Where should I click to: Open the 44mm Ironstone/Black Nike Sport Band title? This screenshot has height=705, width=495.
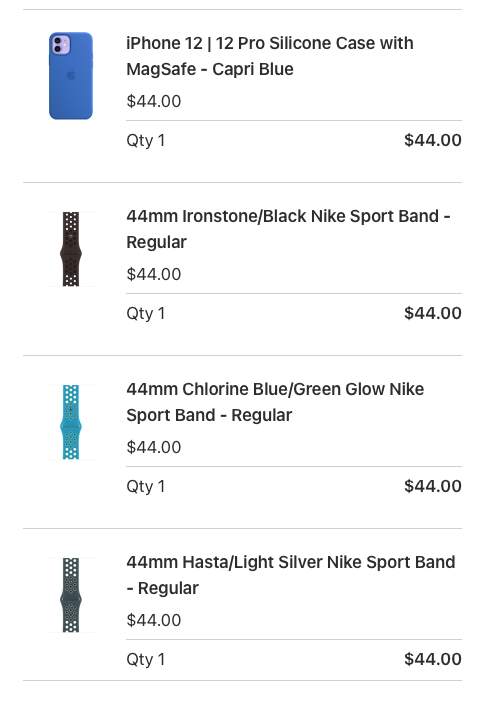click(x=288, y=229)
